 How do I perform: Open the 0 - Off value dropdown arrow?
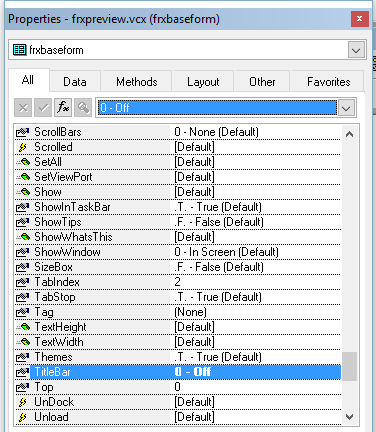click(x=346, y=108)
